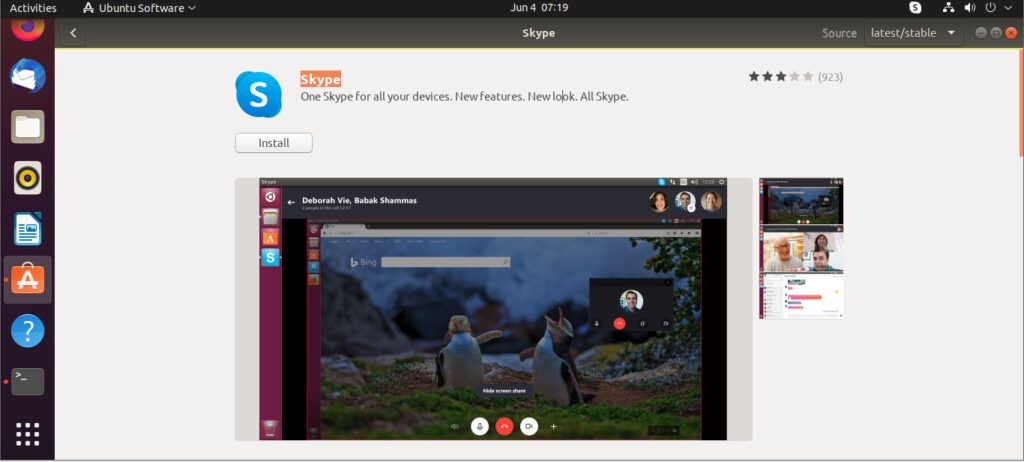1024x462 pixels.
Task: Open Files from the dock
Action: (x=27, y=127)
